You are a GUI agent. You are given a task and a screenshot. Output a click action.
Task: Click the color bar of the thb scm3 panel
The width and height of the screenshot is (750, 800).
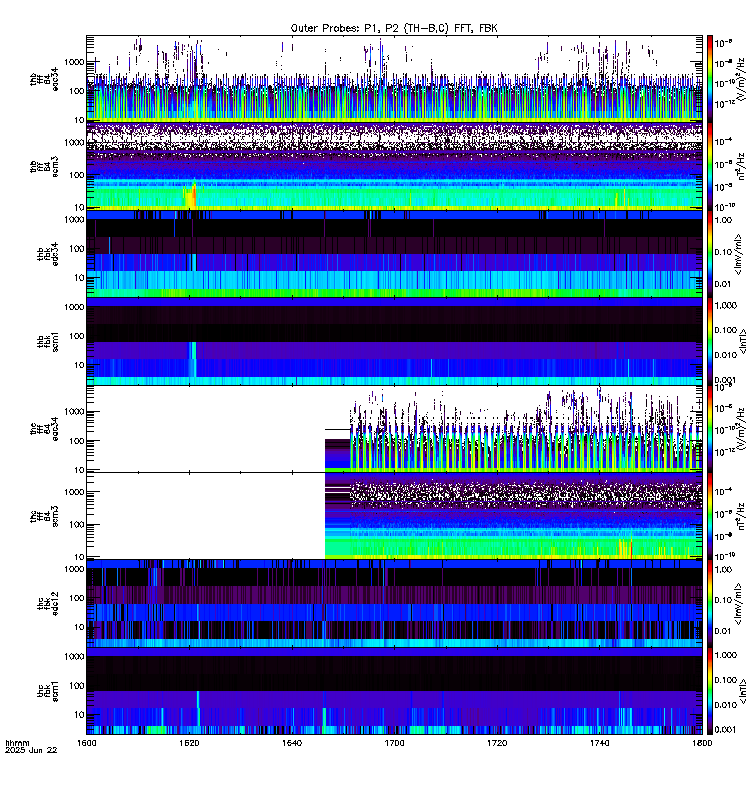click(x=709, y=166)
